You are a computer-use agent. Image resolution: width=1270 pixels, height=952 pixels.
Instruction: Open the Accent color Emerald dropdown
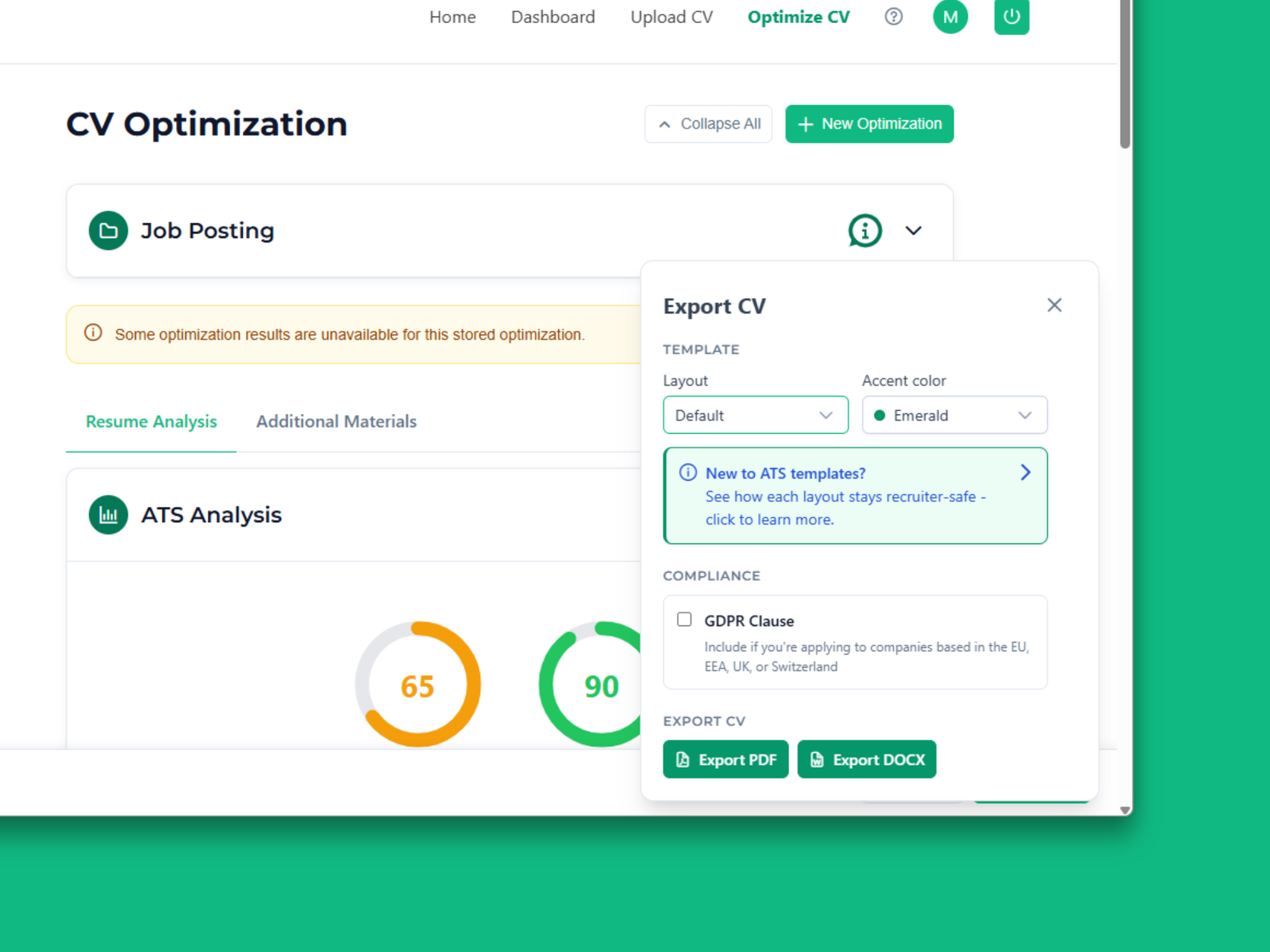(x=955, y=415)
